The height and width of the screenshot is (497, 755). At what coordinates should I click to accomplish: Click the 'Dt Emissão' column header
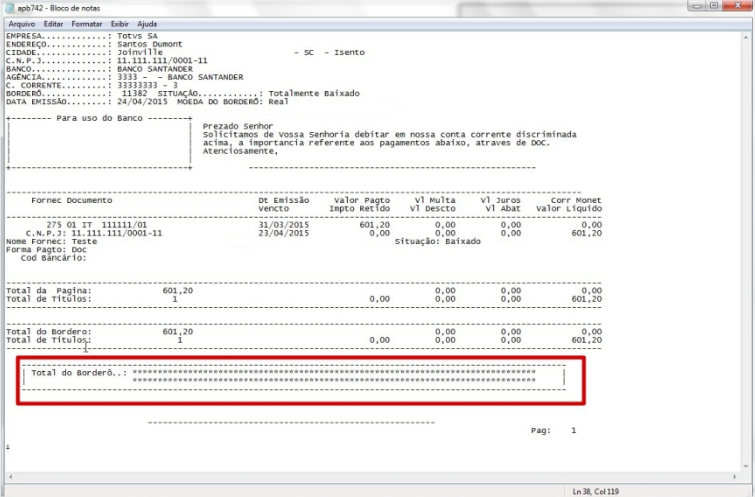284,200
